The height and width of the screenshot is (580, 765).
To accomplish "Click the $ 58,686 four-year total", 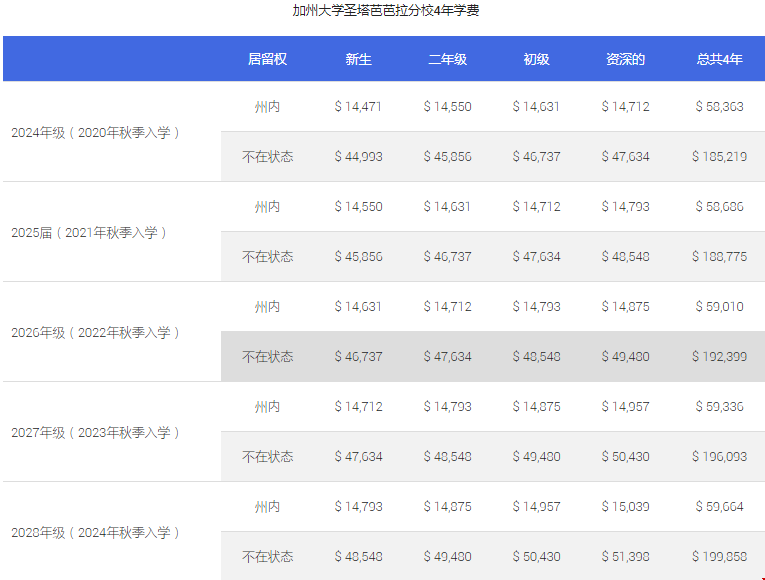I will 720,206.
